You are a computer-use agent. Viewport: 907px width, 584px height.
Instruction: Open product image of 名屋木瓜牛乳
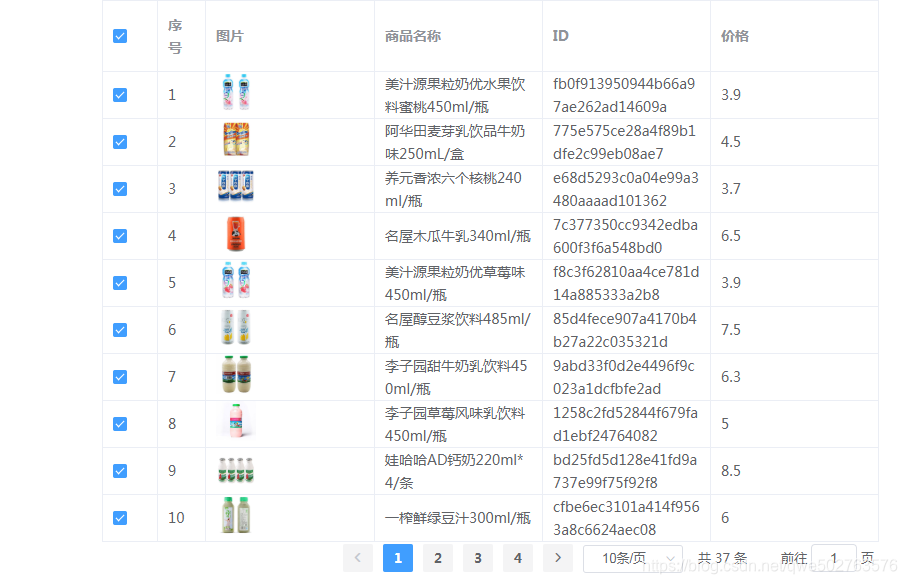pyautogui.click(x=236, y=233)
